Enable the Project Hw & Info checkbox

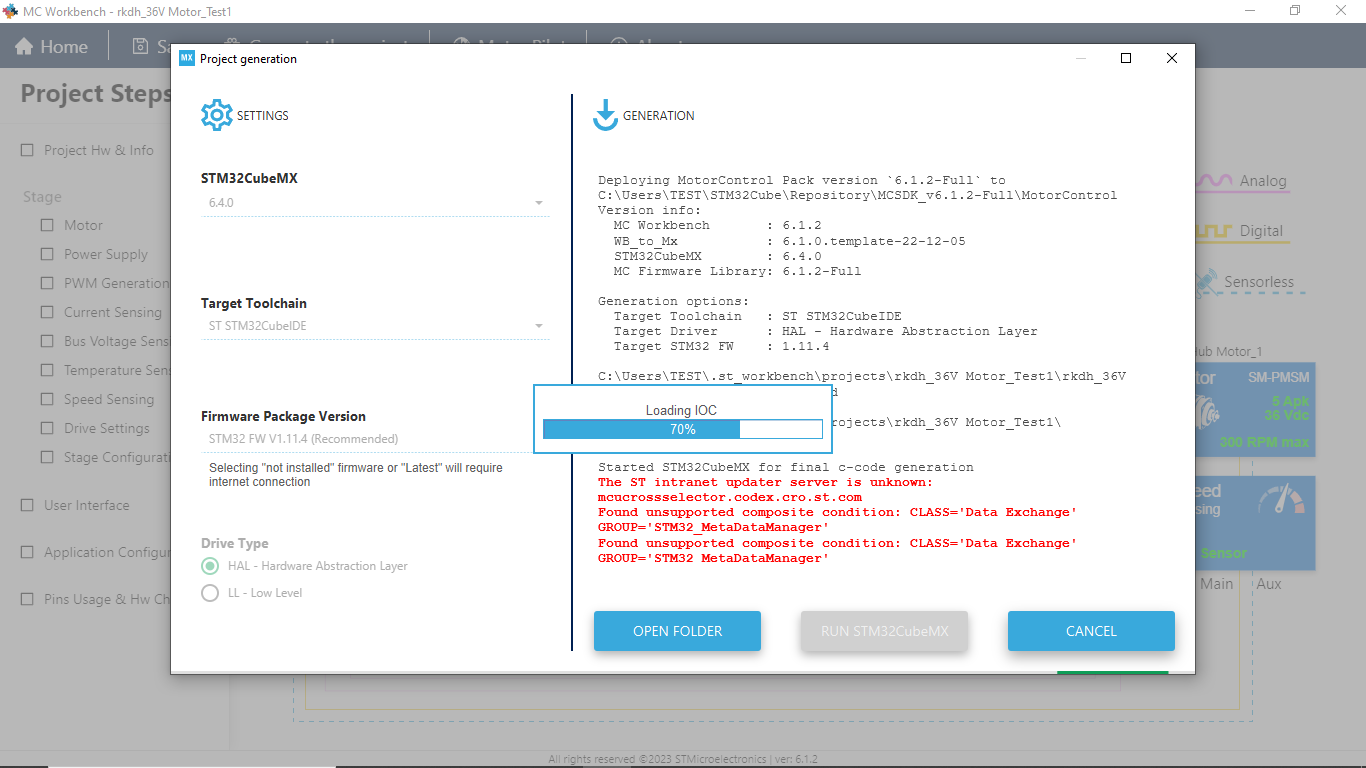(x=27, y=149)
